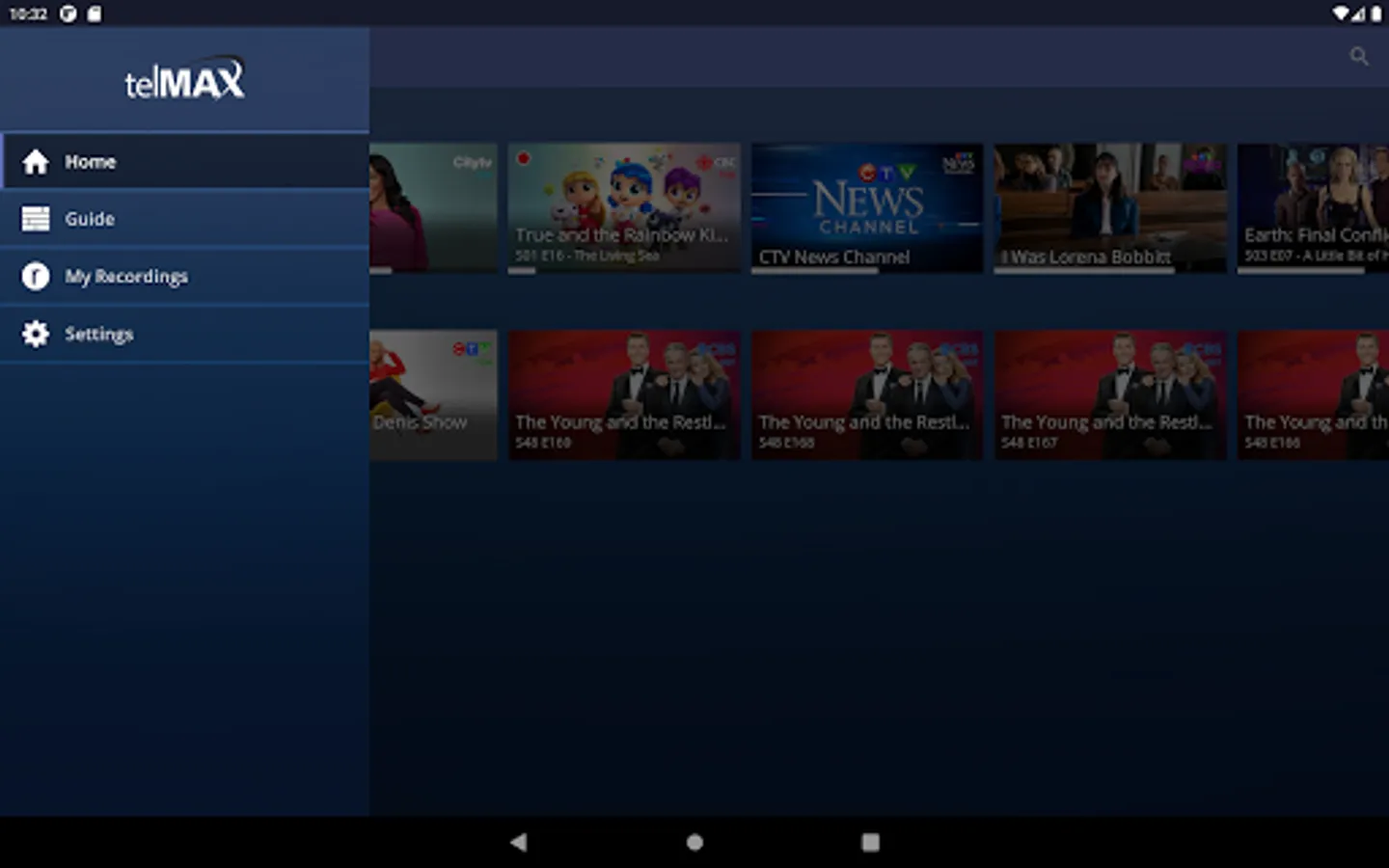
Task: Tap the circular notification icon near the clock
Action: coord(68,14)
